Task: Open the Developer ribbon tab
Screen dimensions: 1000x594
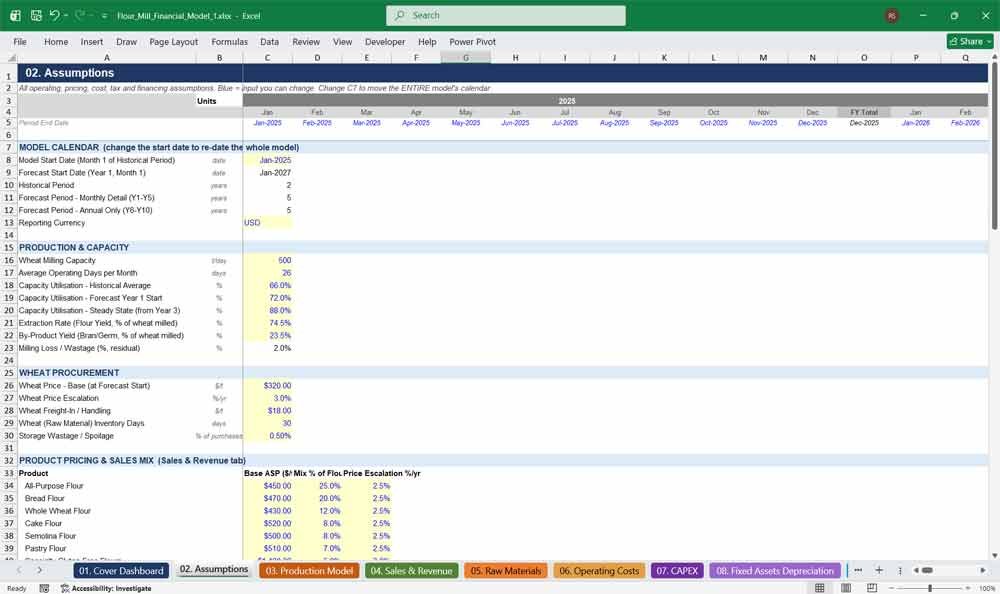Action: 385,41
